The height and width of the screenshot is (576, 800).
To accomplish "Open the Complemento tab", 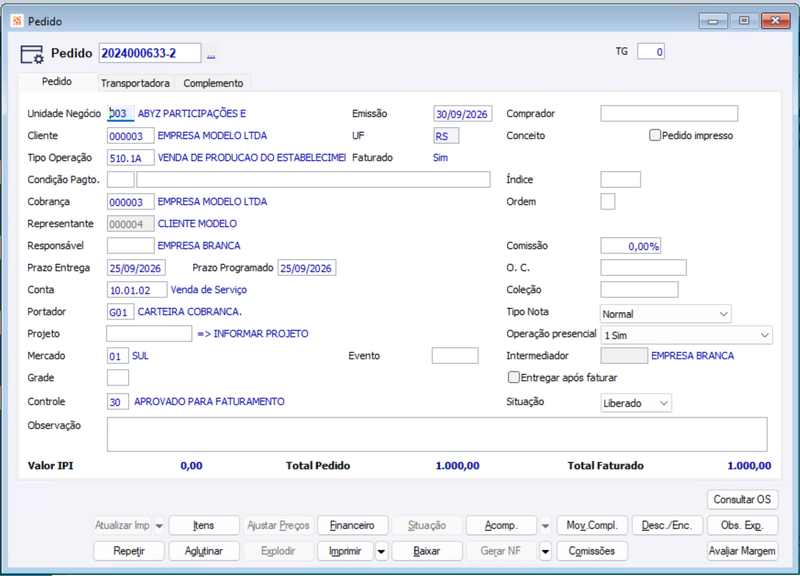I will [x=213, y=83].
